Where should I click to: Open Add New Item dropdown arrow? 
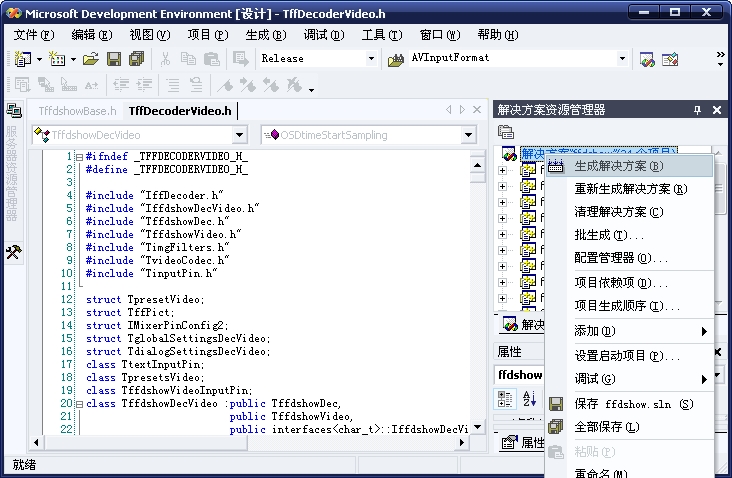pyautogui.click(x=73, y=59)
